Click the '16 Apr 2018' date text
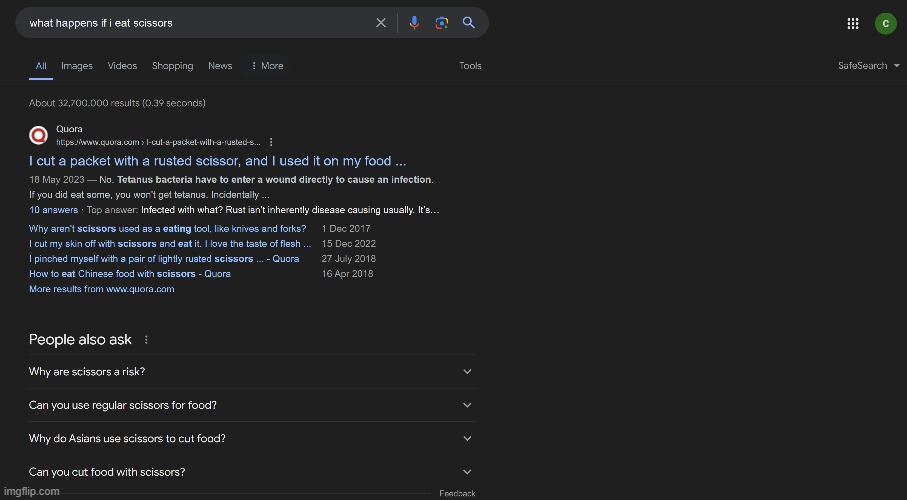Image resolution: width=907 pixels, height=500 pixels. coord(347,274)
